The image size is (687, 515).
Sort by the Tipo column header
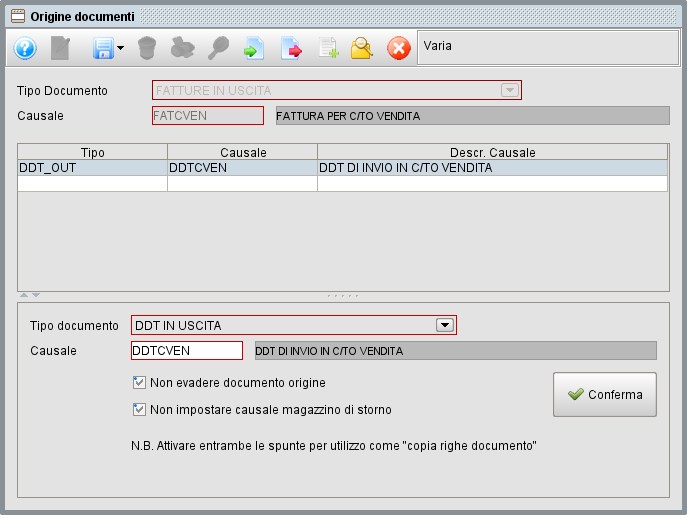coord(92,152)
